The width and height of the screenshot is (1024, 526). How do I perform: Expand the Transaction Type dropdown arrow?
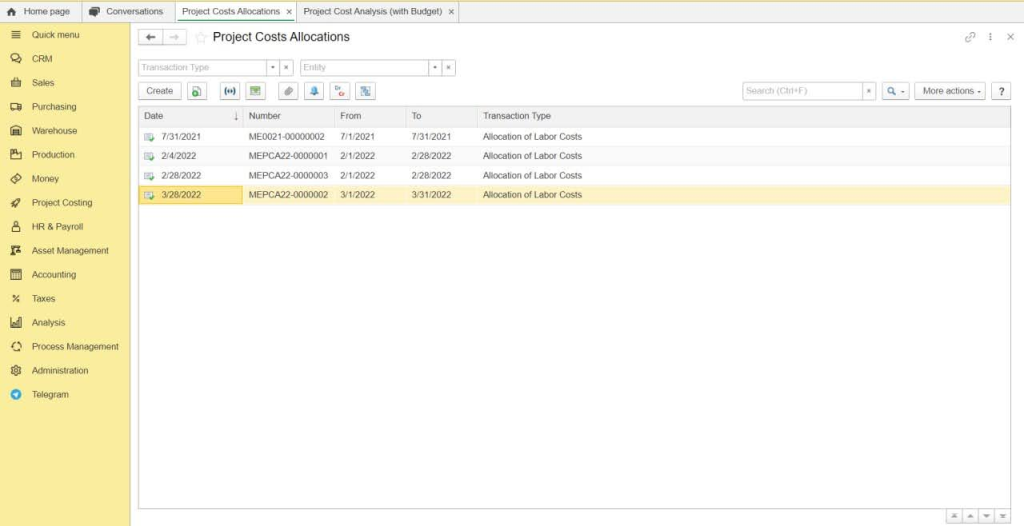(273, 68)
